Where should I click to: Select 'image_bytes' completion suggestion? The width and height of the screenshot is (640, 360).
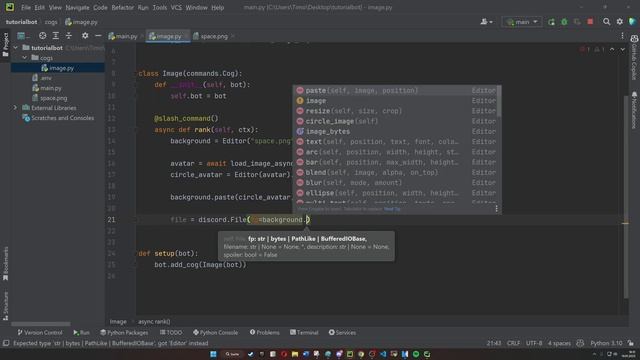396,131
